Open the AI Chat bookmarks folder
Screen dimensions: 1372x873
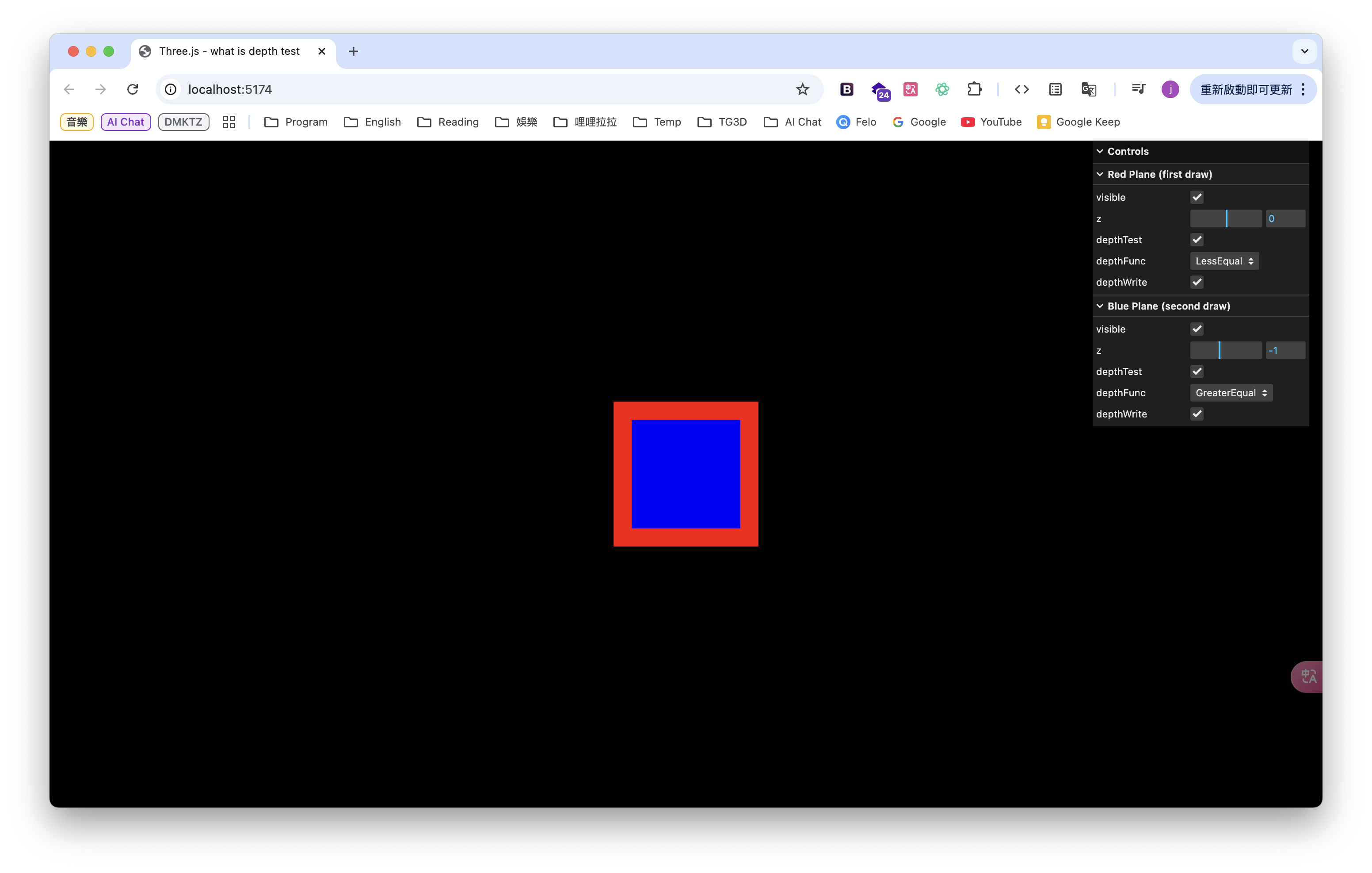pyautogui.click(x=793, y=122)
